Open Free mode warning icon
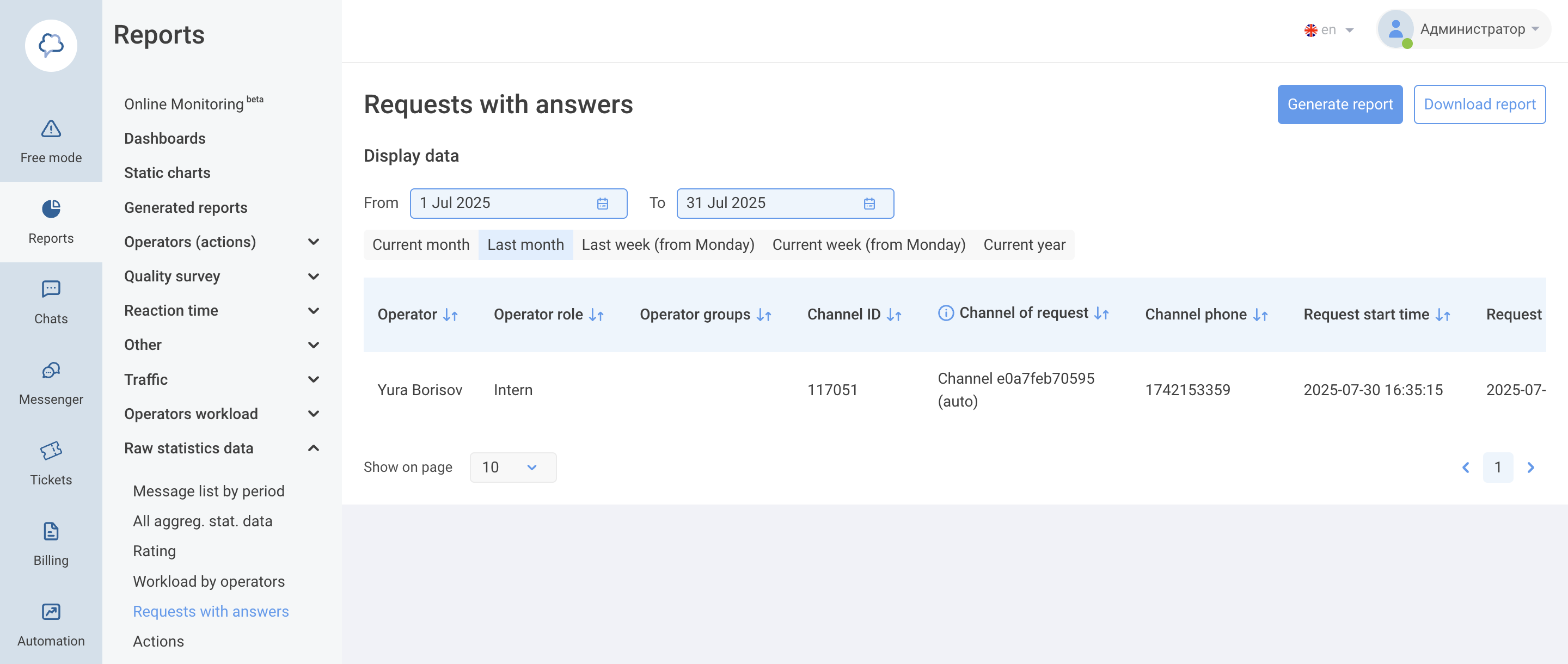This screenshot has height=664, width=1568. [x=51, y=128]
